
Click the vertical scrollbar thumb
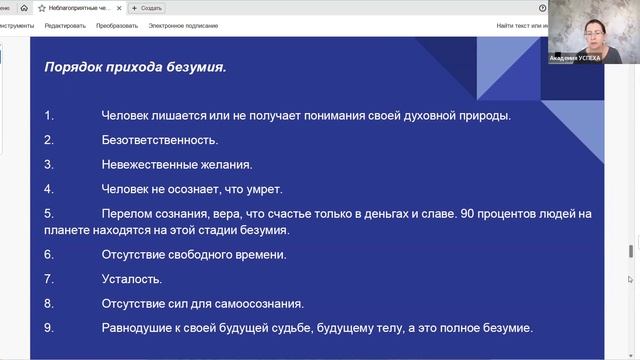(631, 251)
